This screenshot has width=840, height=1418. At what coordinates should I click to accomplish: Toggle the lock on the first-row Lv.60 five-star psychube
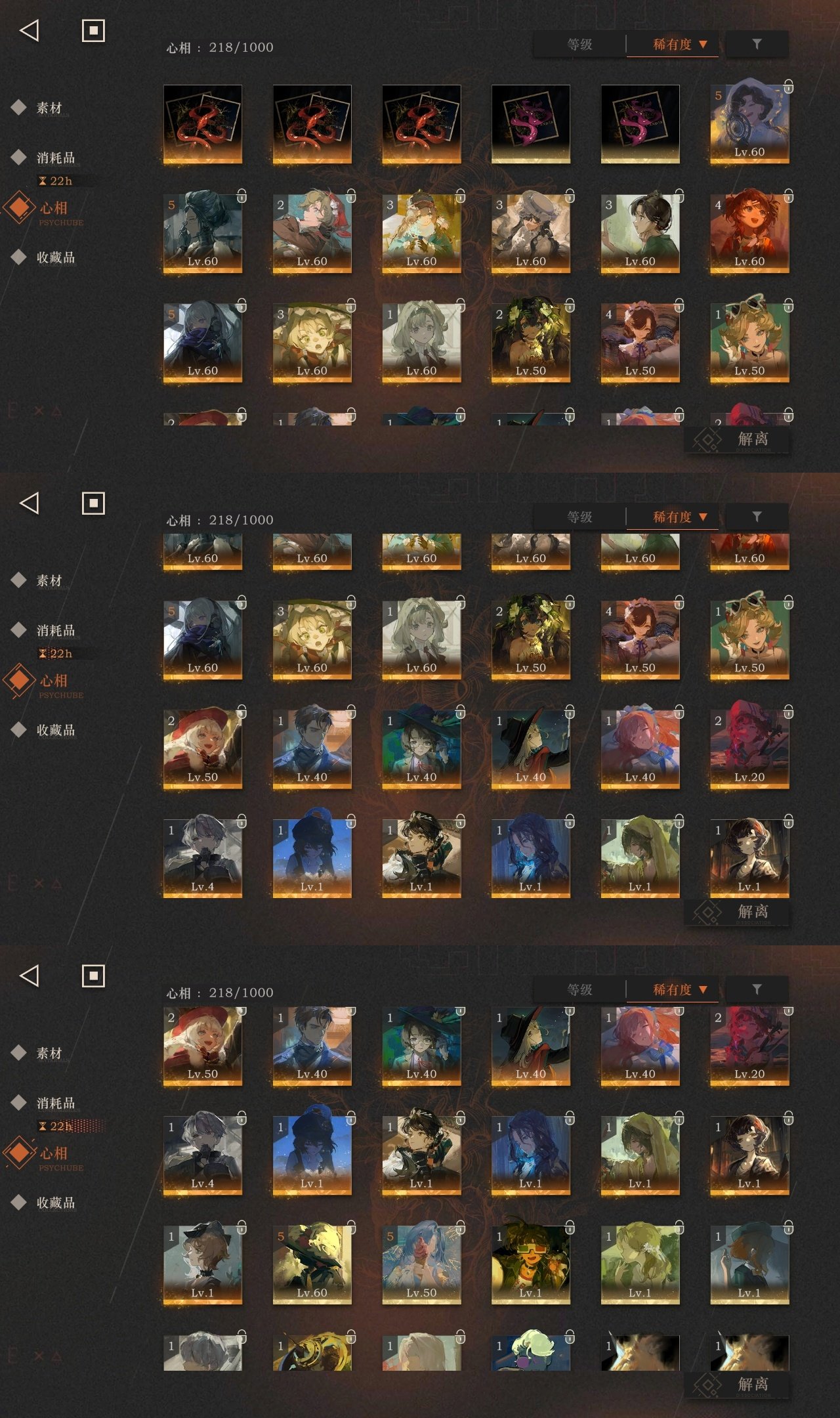click(789, 87)
